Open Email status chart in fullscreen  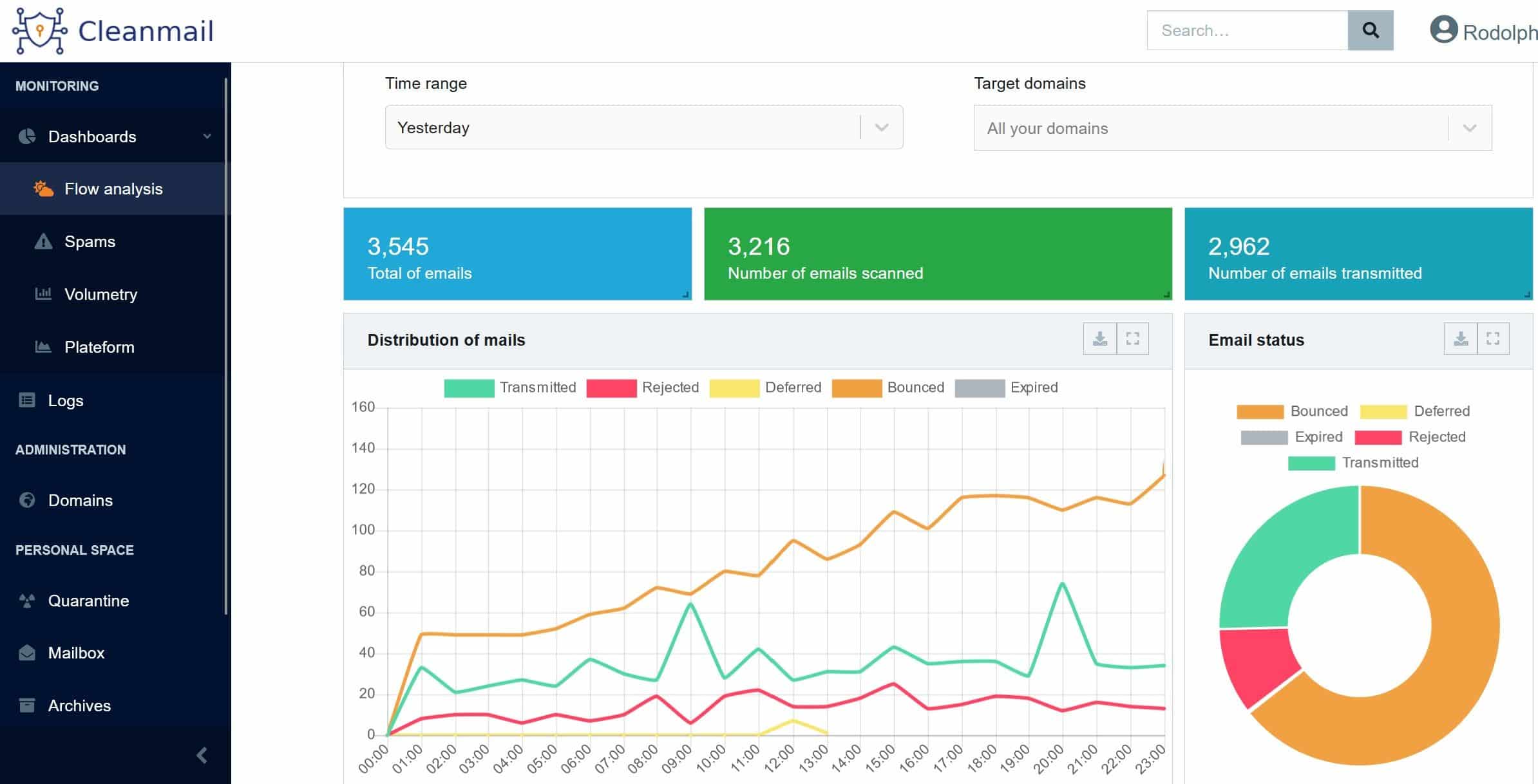(x=1493, y=339)
